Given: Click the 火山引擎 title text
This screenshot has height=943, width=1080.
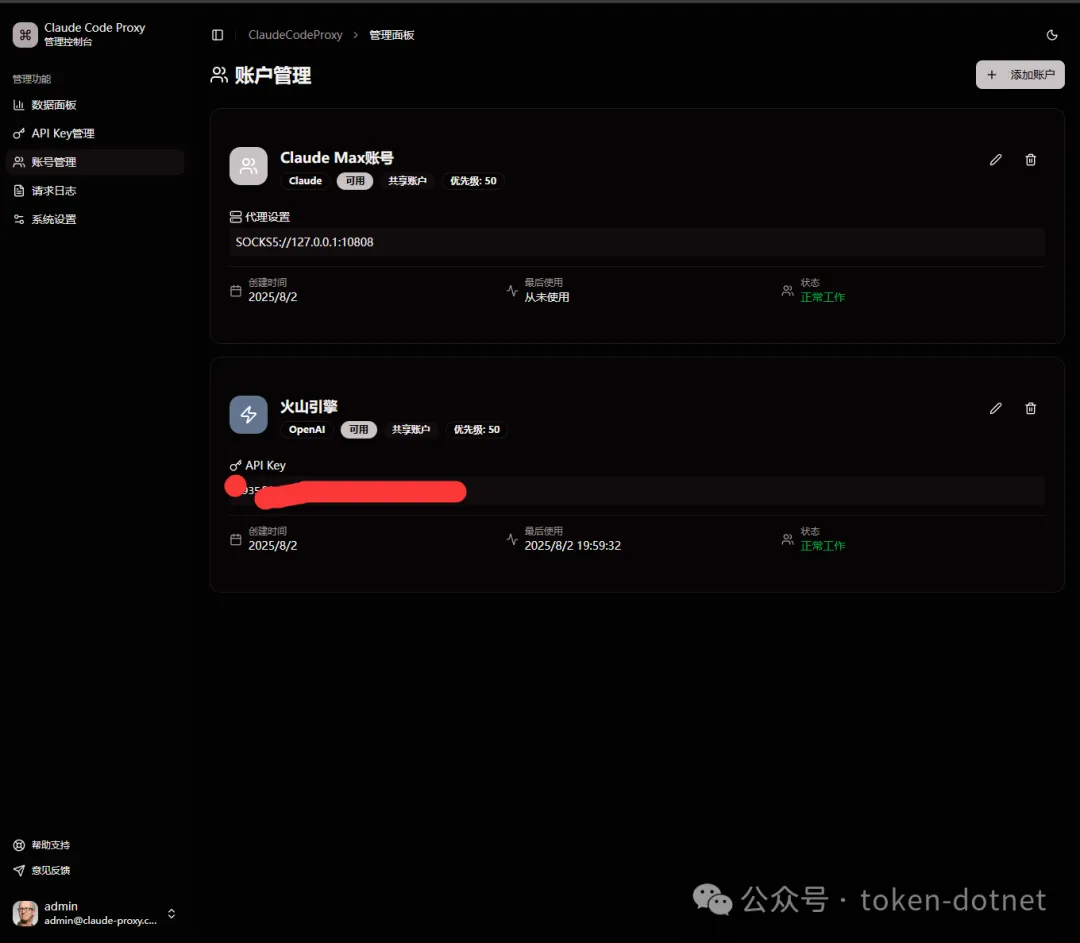Looking at the screenshot, I should tap(309, 406).
